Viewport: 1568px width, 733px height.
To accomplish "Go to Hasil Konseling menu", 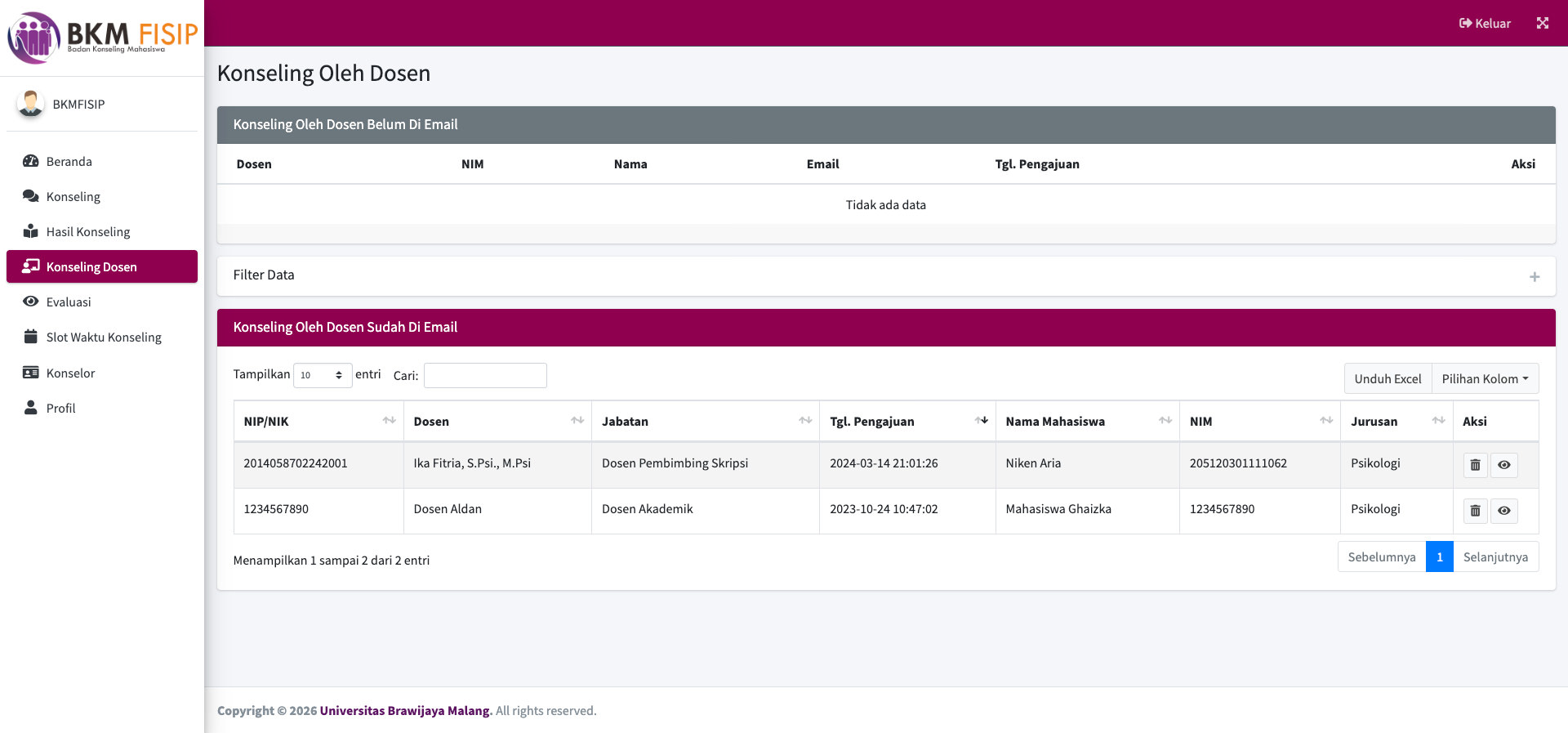I will (102, 231).
